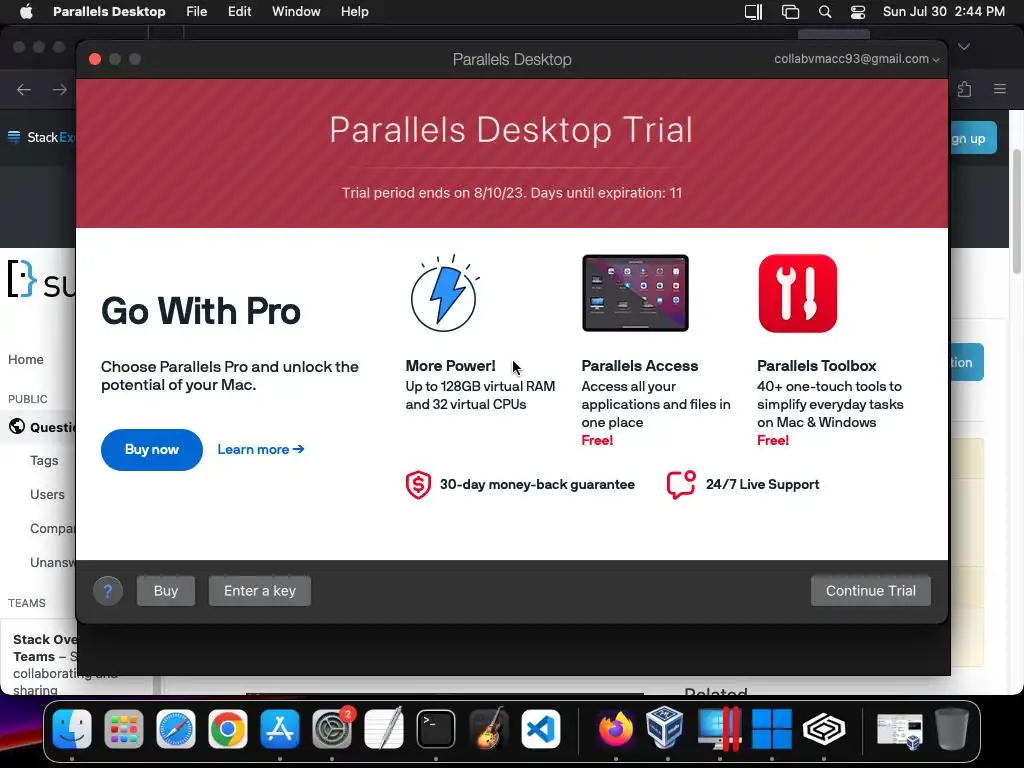Launch Safari from the Dock
This screenshot has width=1024, height=768.
(x=176, y=729)
